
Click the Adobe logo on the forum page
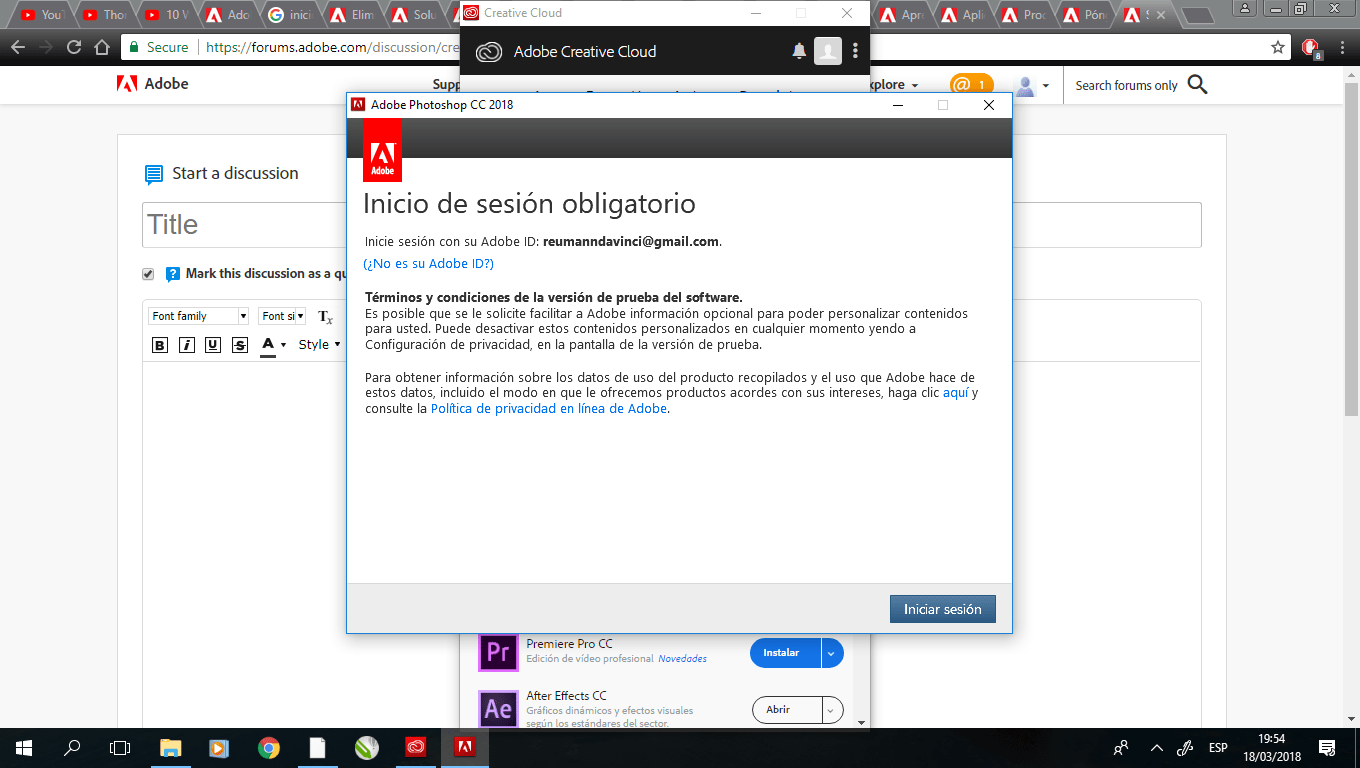[x=152, y=84]
